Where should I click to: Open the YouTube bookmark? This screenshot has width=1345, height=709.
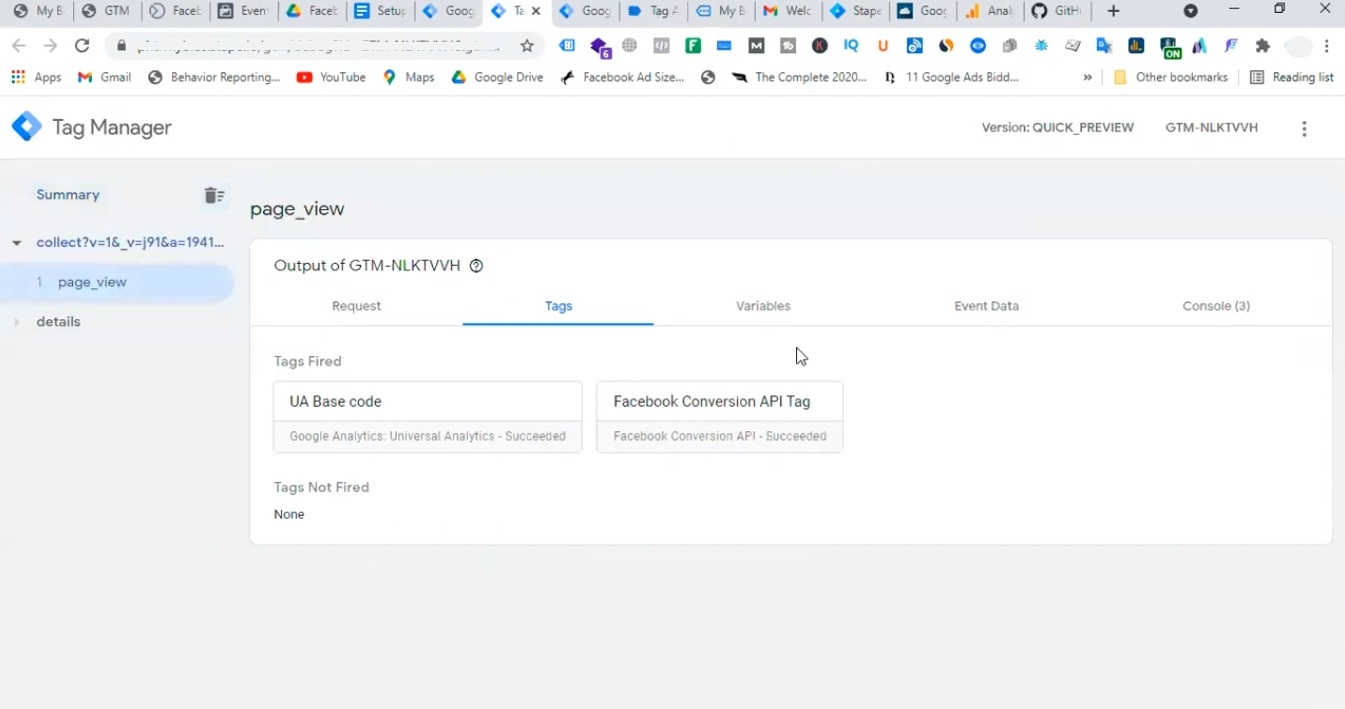click(331, 77)
